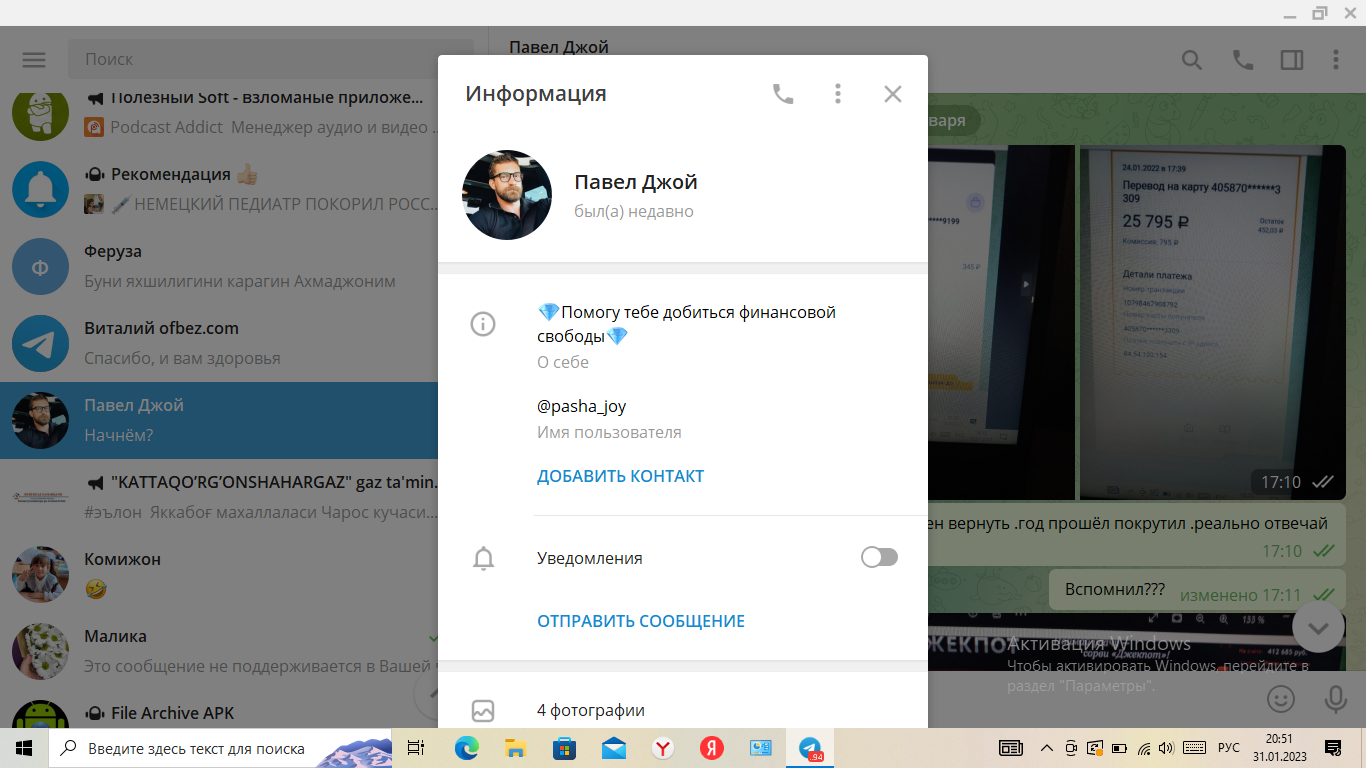The image size is (1366, 768).
Task: Click ДОБАВИТЬ КОНТАКТ link
Action: tap(620, 476)
